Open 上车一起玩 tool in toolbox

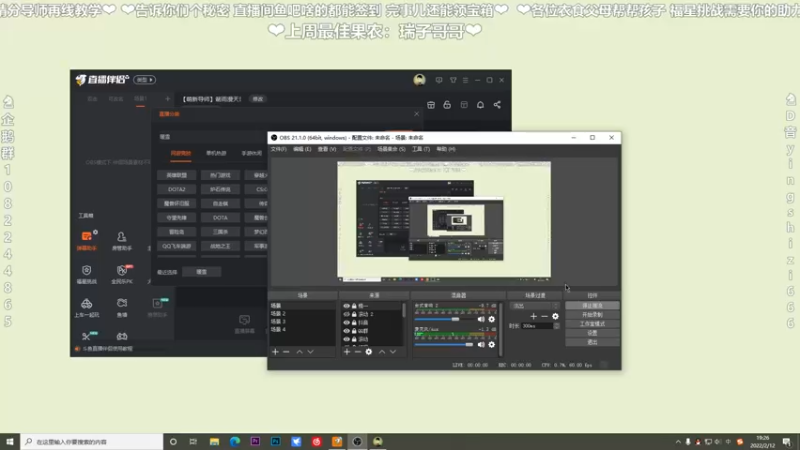click(x=87, y=308)
